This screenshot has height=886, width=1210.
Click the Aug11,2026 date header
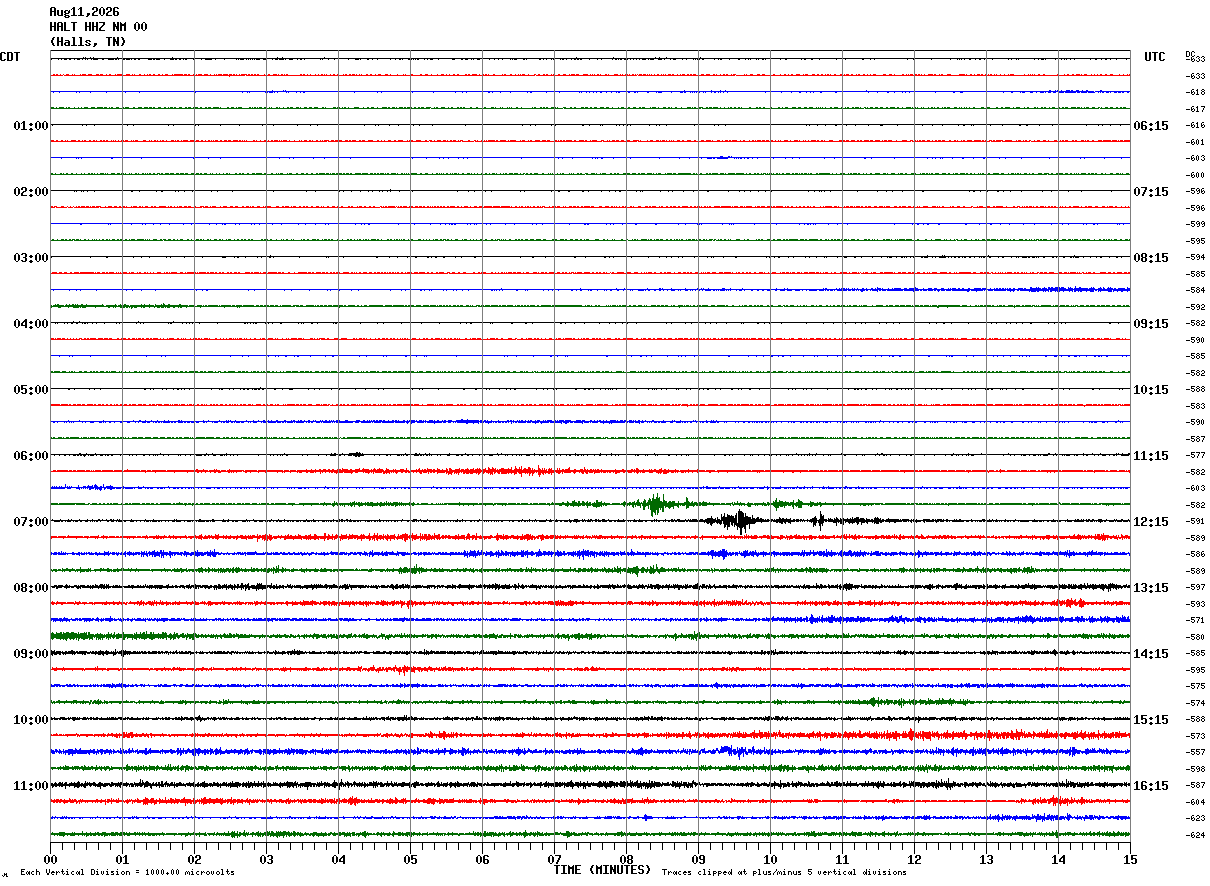[x=84, y=12]
